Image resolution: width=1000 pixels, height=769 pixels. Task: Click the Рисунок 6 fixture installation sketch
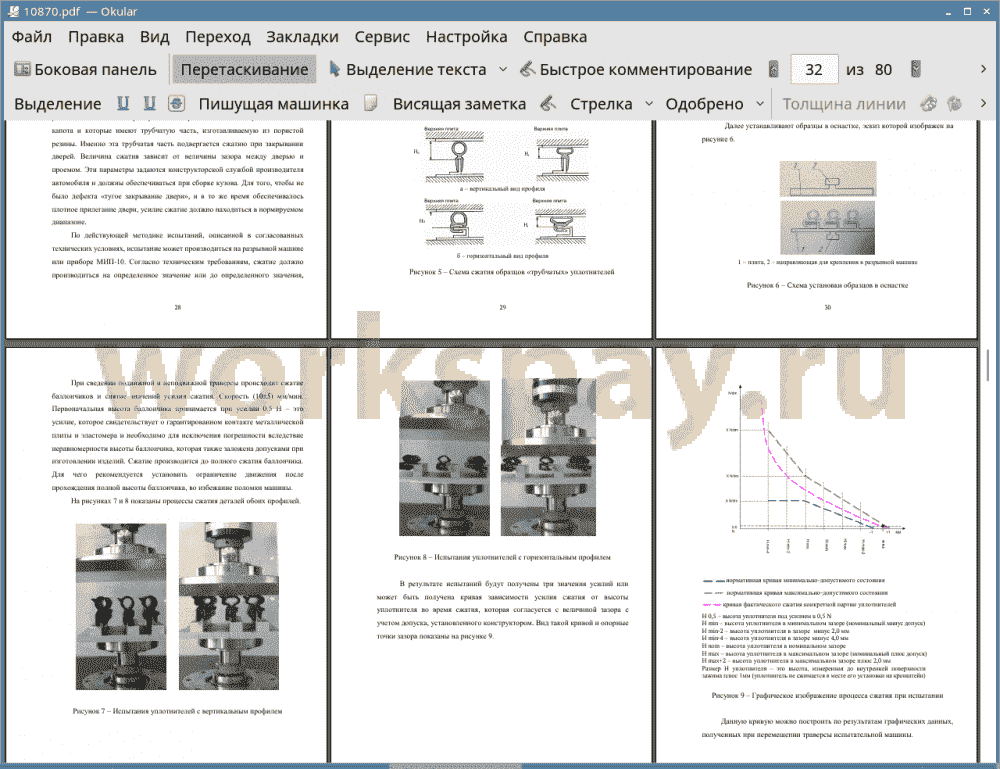tap(828, 207)
